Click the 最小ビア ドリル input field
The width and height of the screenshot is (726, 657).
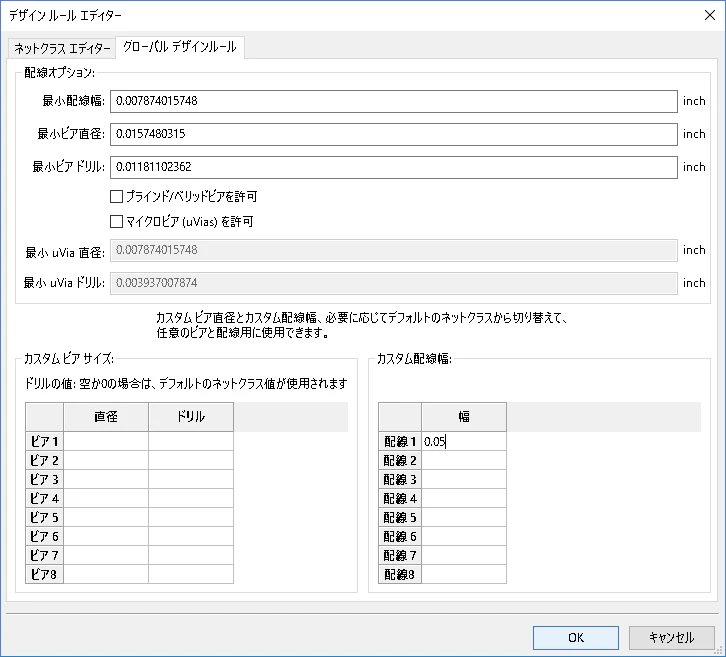pyautogui.click(x=394, y=167)
